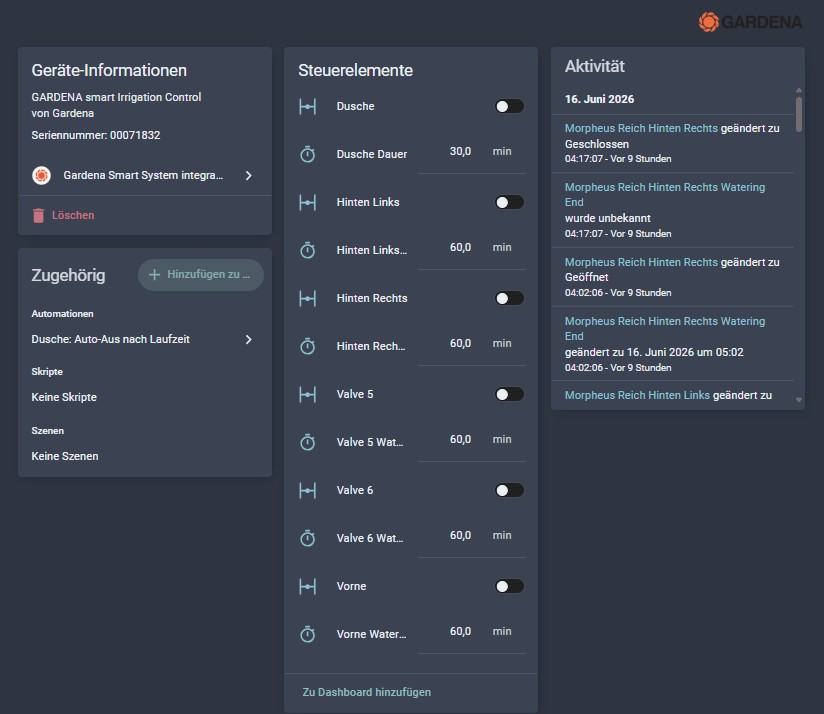
Task: Toggle the Valve 6 switch
Action: 509,490
